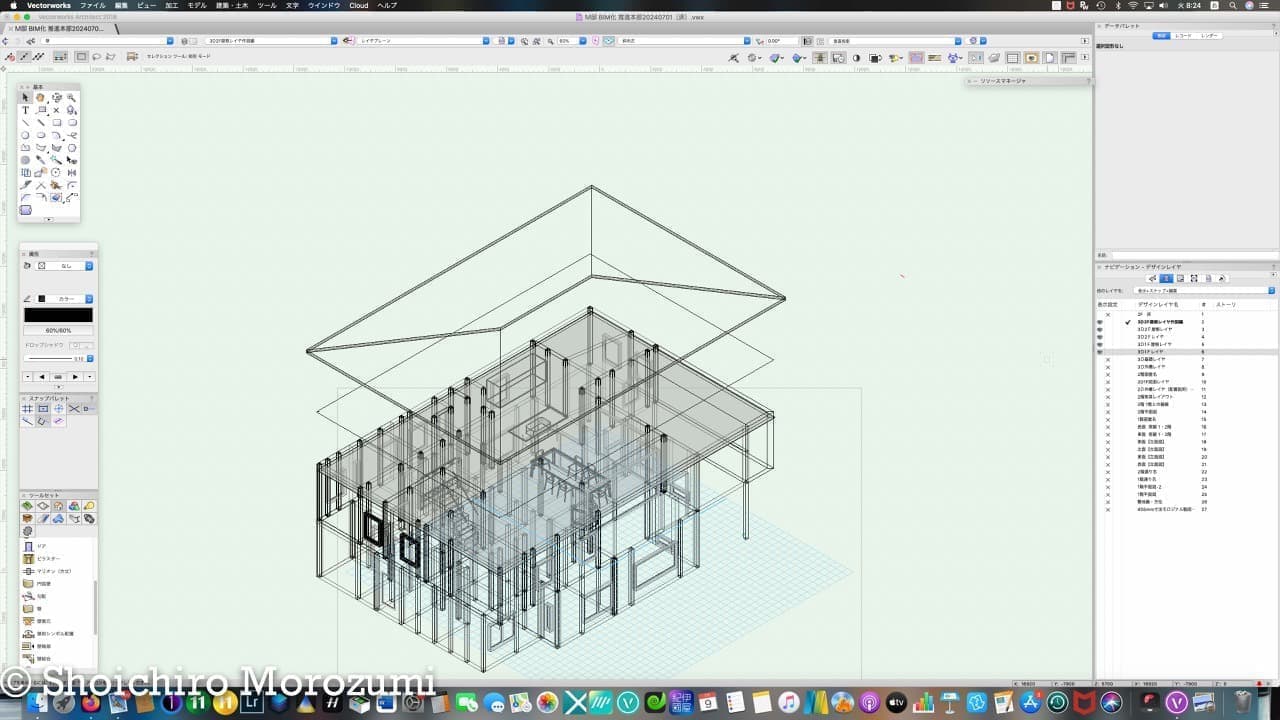This screenshot has height=720, width=1280.
Task: Click the デザインレイヤ名 column header
Action: tap(1158, 304)
